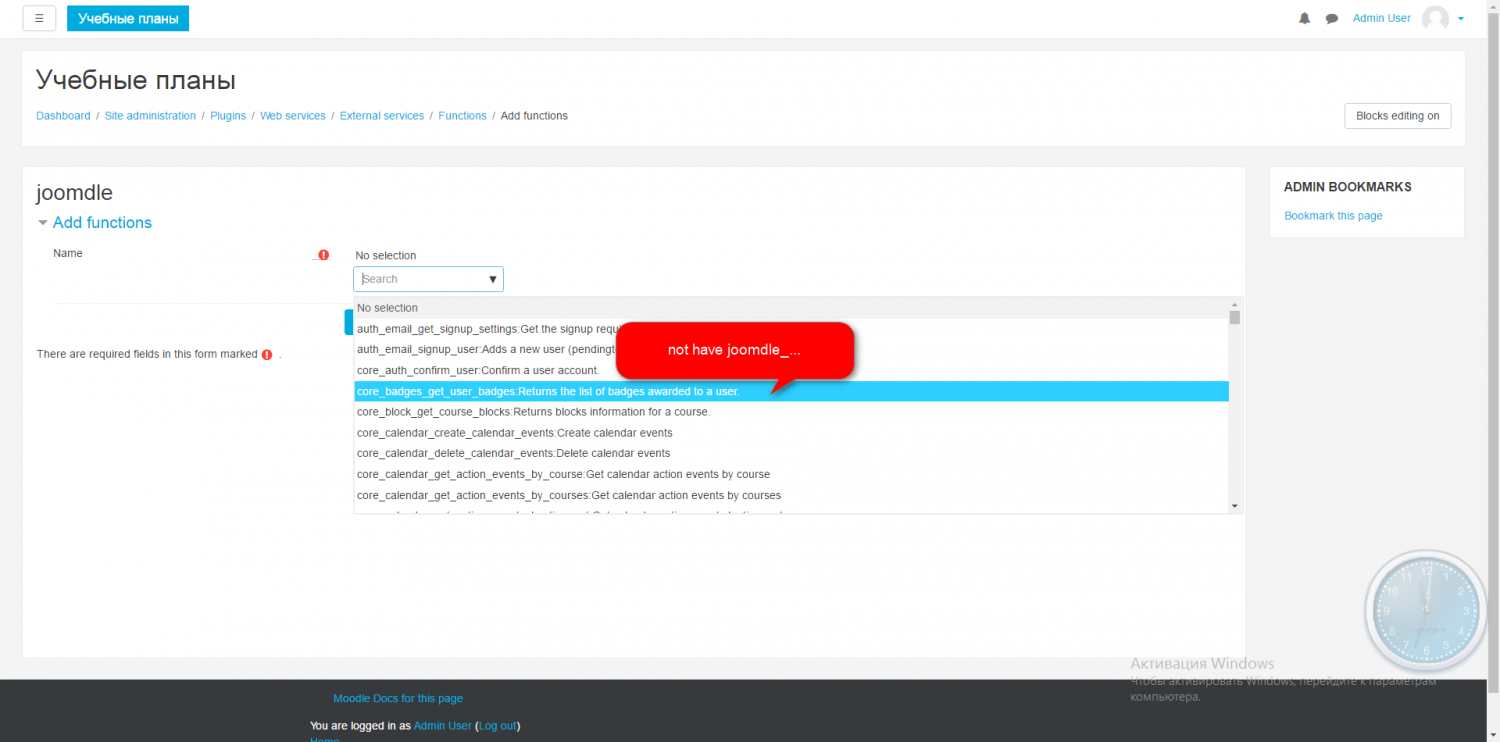The image size is (1500, 742).
Task: Go to Site administration breadcrumb
Action: pos(150,116)
